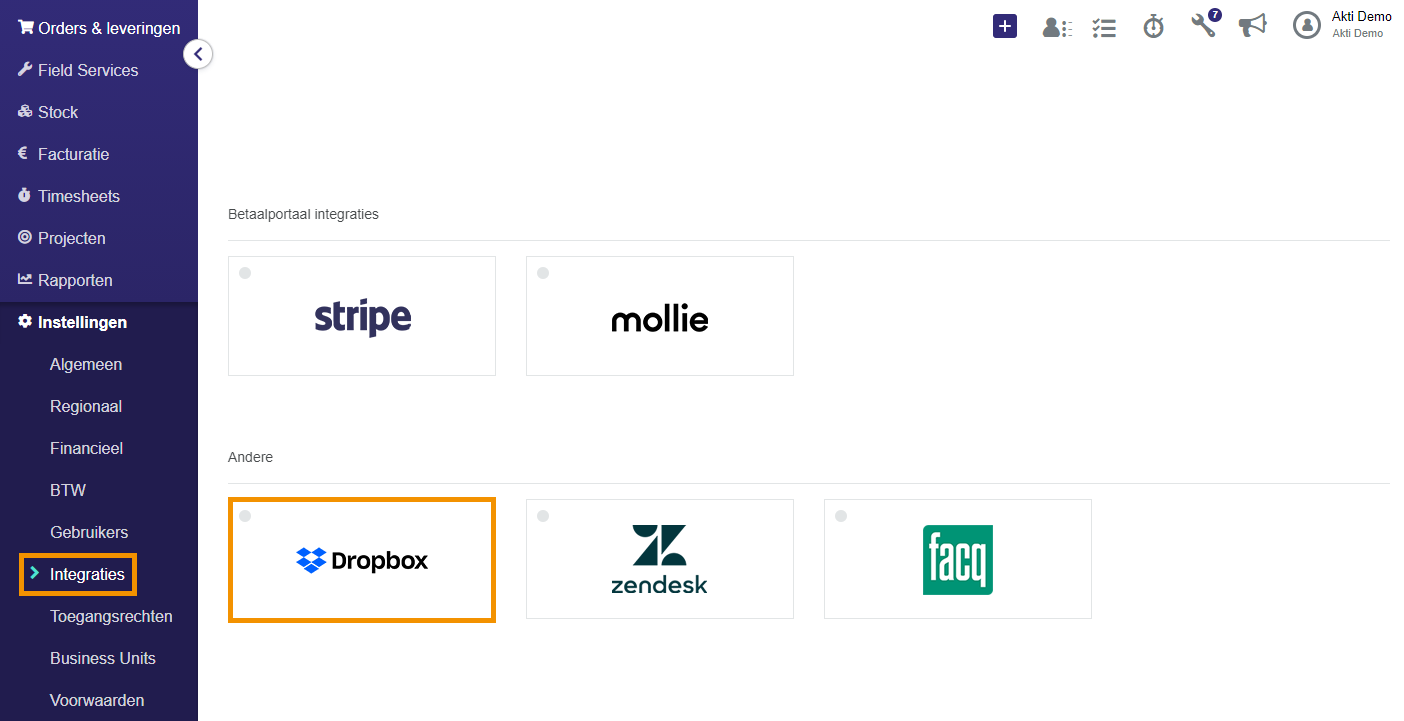Expand Orders & leveringen in sidebar
The image size is (1404, 721).
(x=99, y=28)
